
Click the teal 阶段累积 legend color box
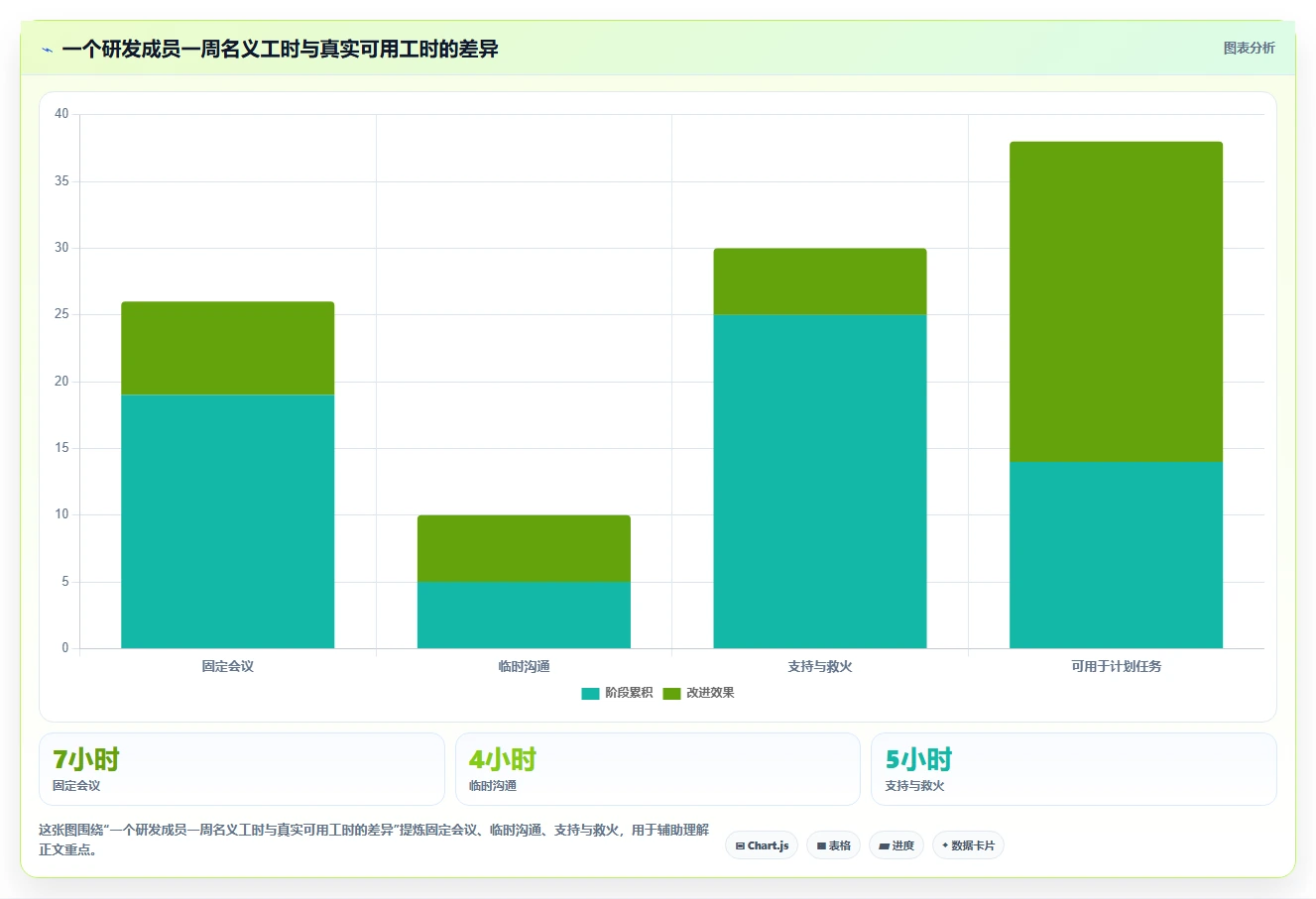(x=590, y=693)
